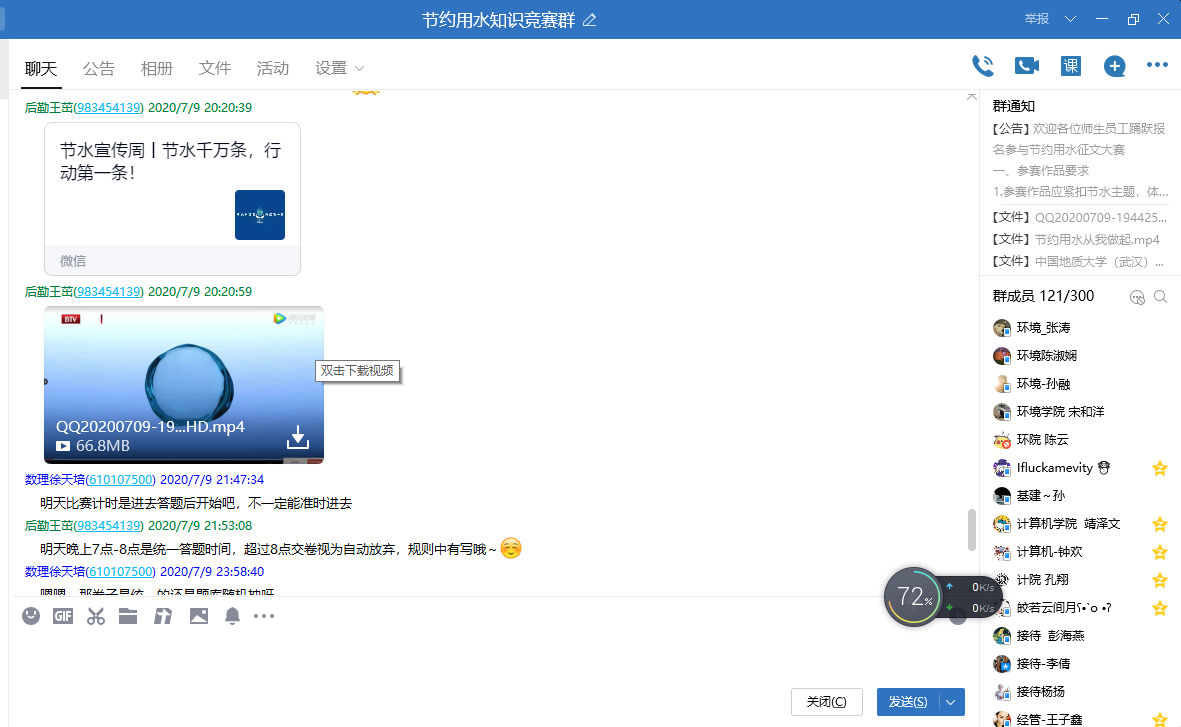Click the bell icon in chat toolbar
The height and width of the screenshot is (727, 1181).
click(232, 616)
